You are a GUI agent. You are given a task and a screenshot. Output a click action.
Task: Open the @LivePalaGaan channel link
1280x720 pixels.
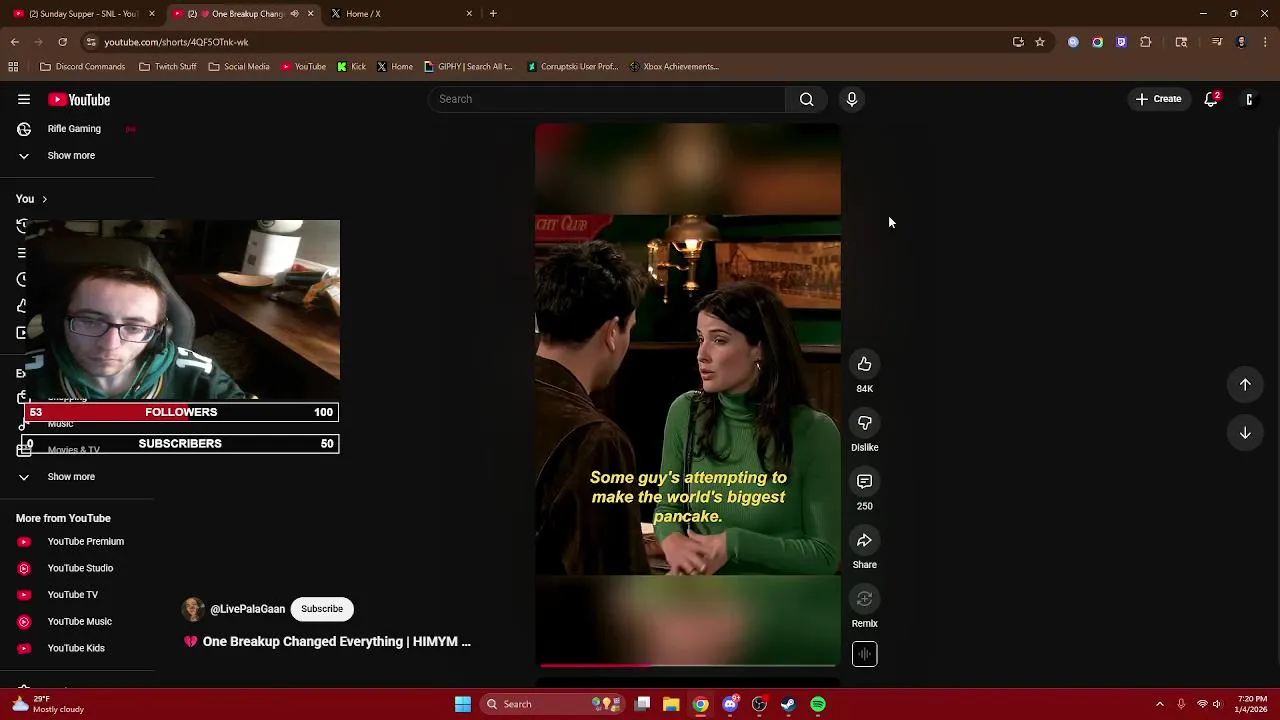247,609
